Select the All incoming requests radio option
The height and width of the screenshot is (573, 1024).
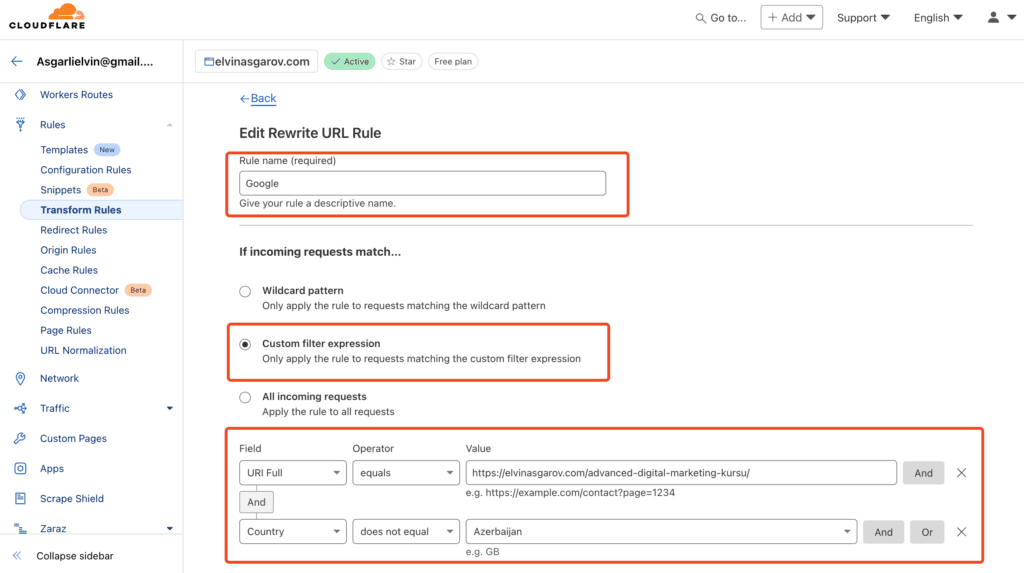[x=245, y=397]
